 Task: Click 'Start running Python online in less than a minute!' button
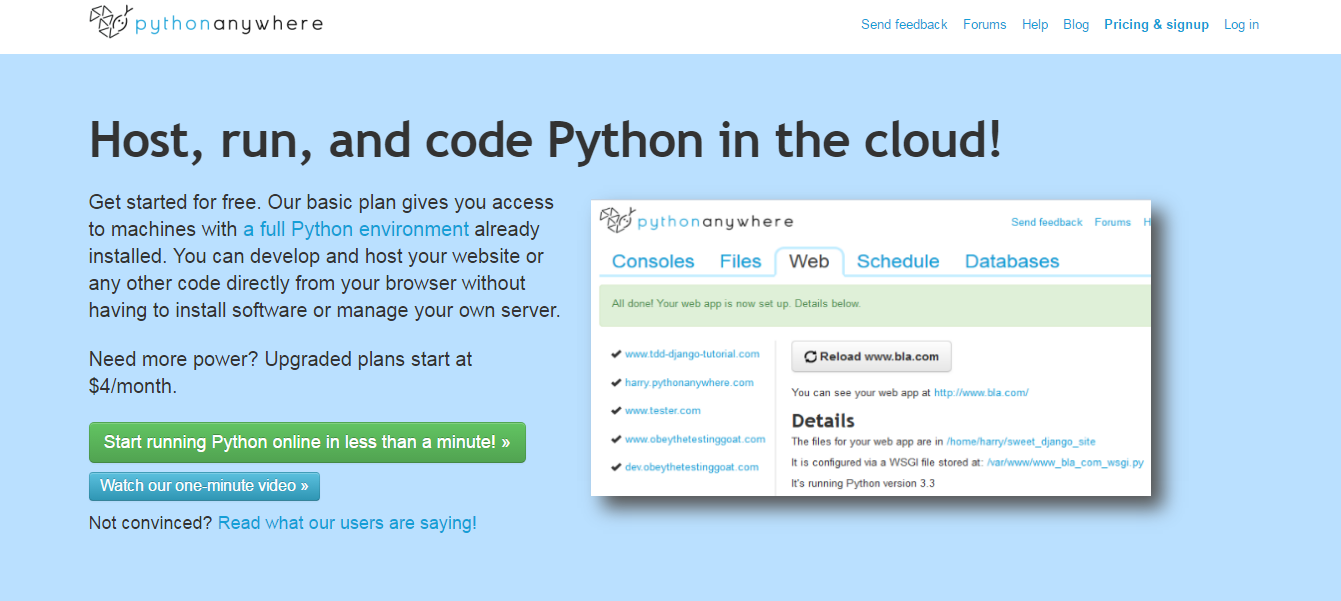[x=307, y=442]
